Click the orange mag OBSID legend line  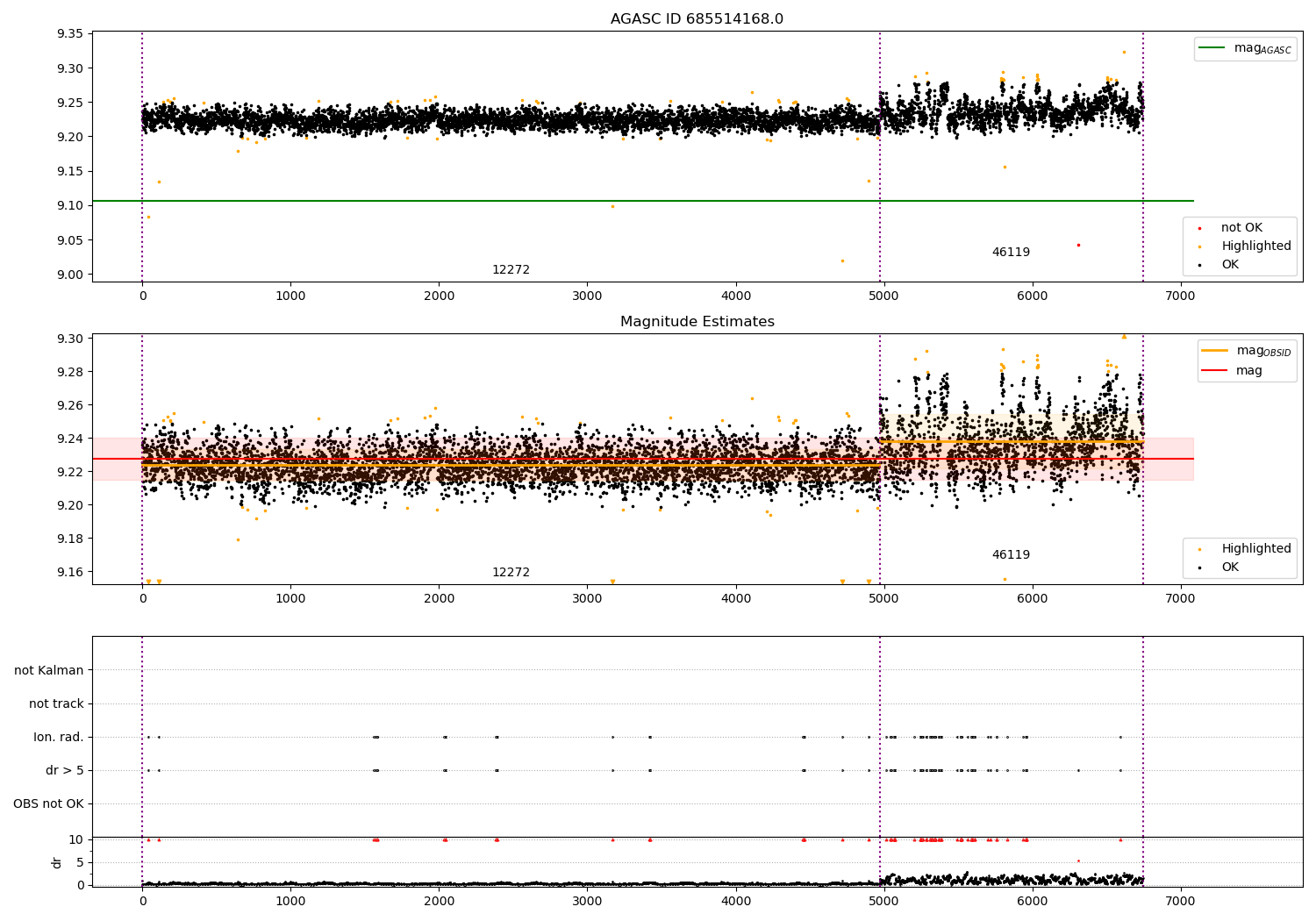tap(1215, 351)
